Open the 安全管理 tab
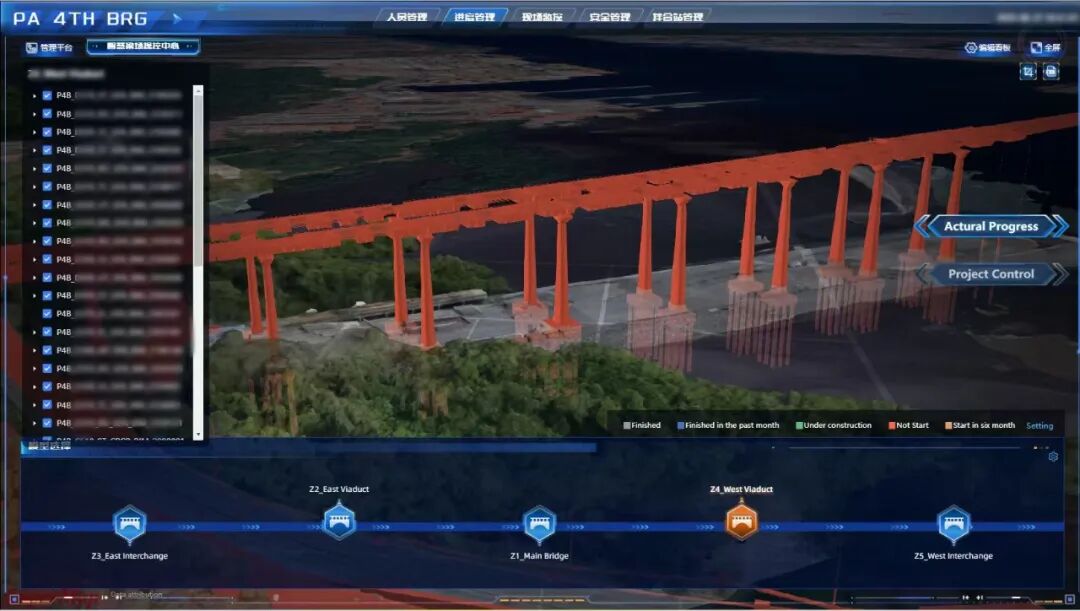 coord(610,17)
